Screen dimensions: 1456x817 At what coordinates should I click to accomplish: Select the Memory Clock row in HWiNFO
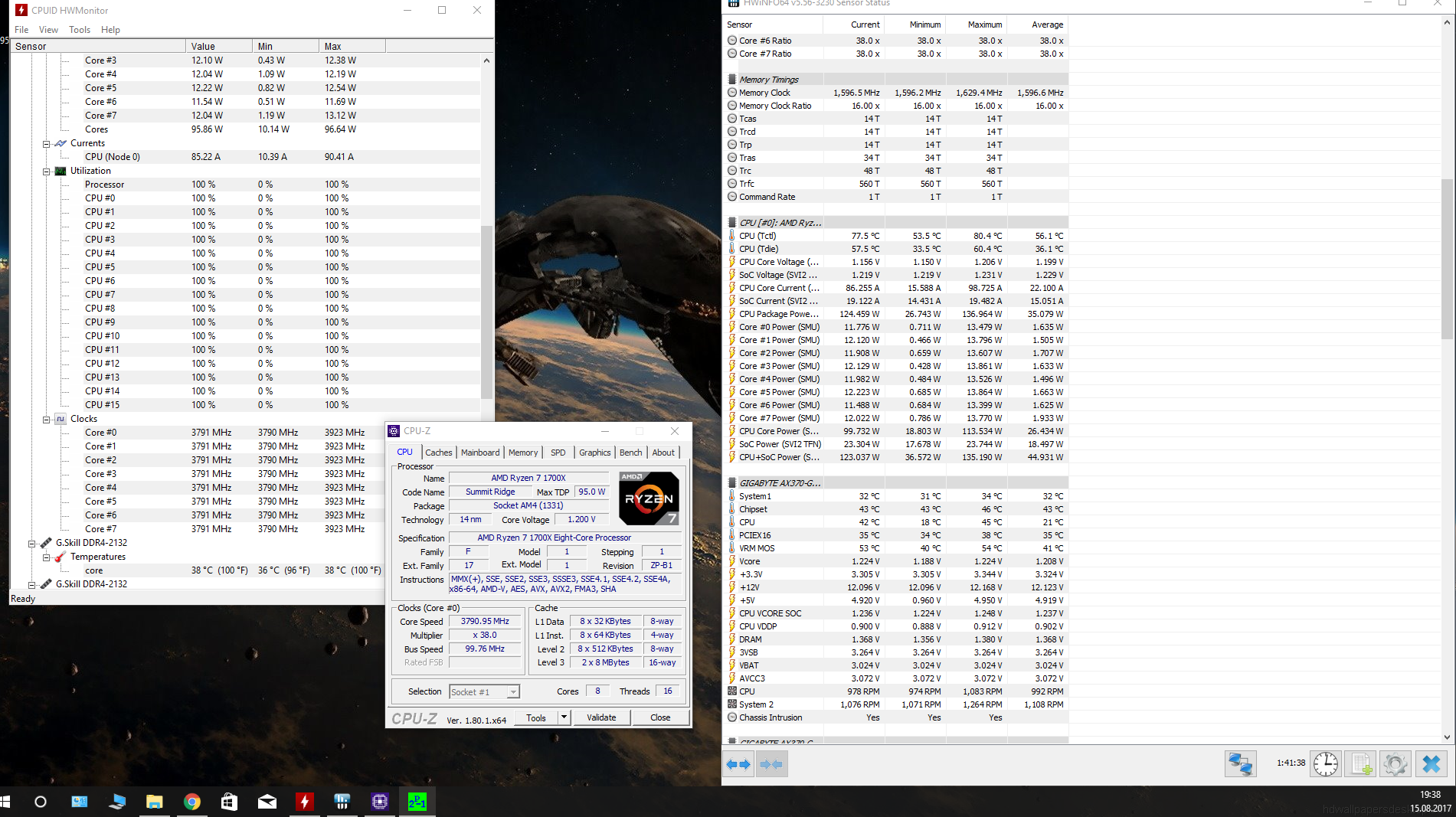(895, 93)
